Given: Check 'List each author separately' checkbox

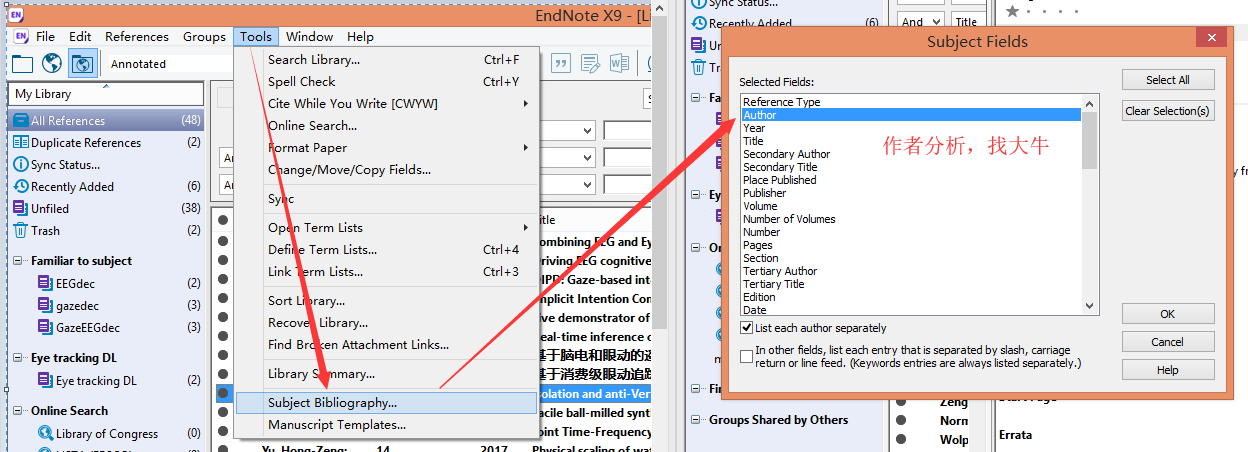Looking at the screenshot, I should click(x=747, y=328).
